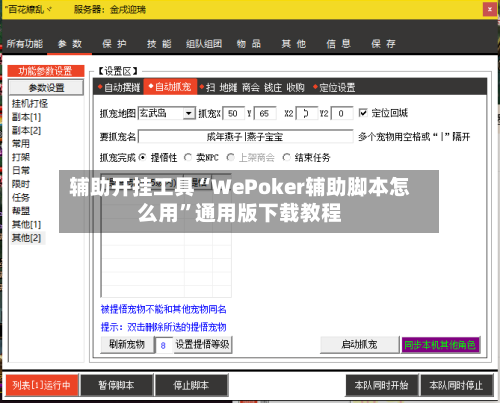500x403 pixels.
Task: Open the 保护 tab
Action: (114, 44)
